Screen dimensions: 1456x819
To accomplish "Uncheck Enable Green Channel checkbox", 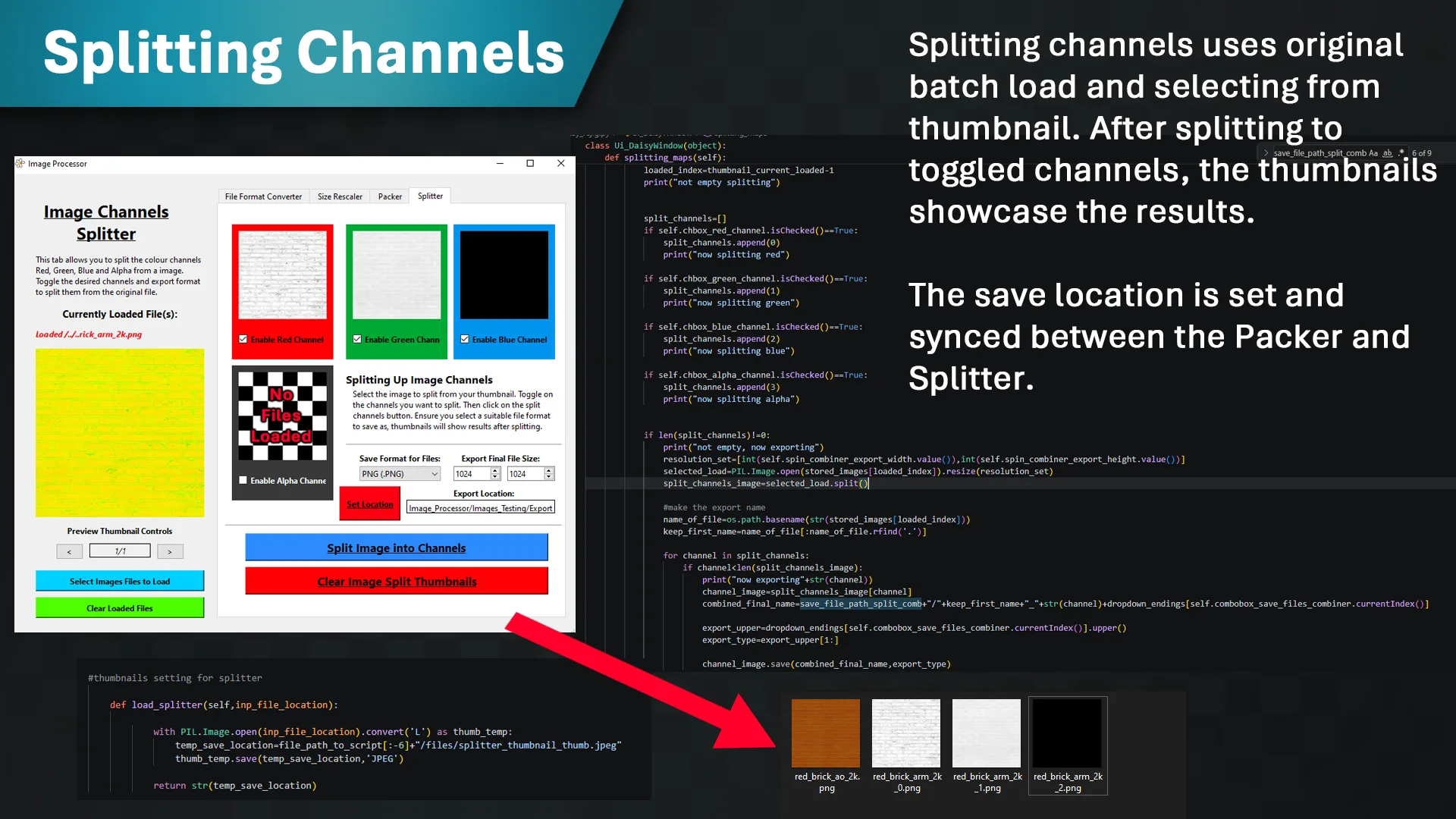I will [x=357, y=339].
